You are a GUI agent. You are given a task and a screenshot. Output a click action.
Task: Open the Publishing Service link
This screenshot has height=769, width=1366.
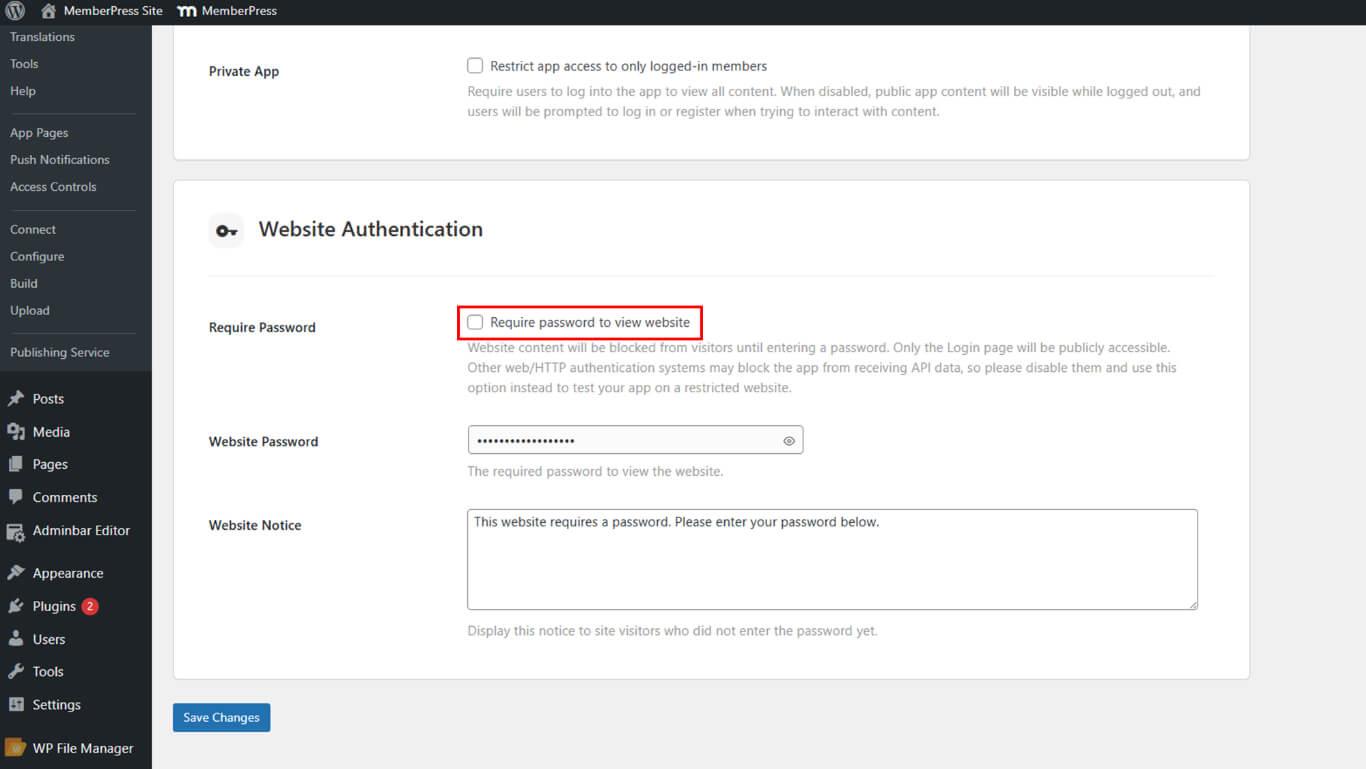(x=60, y=353)
